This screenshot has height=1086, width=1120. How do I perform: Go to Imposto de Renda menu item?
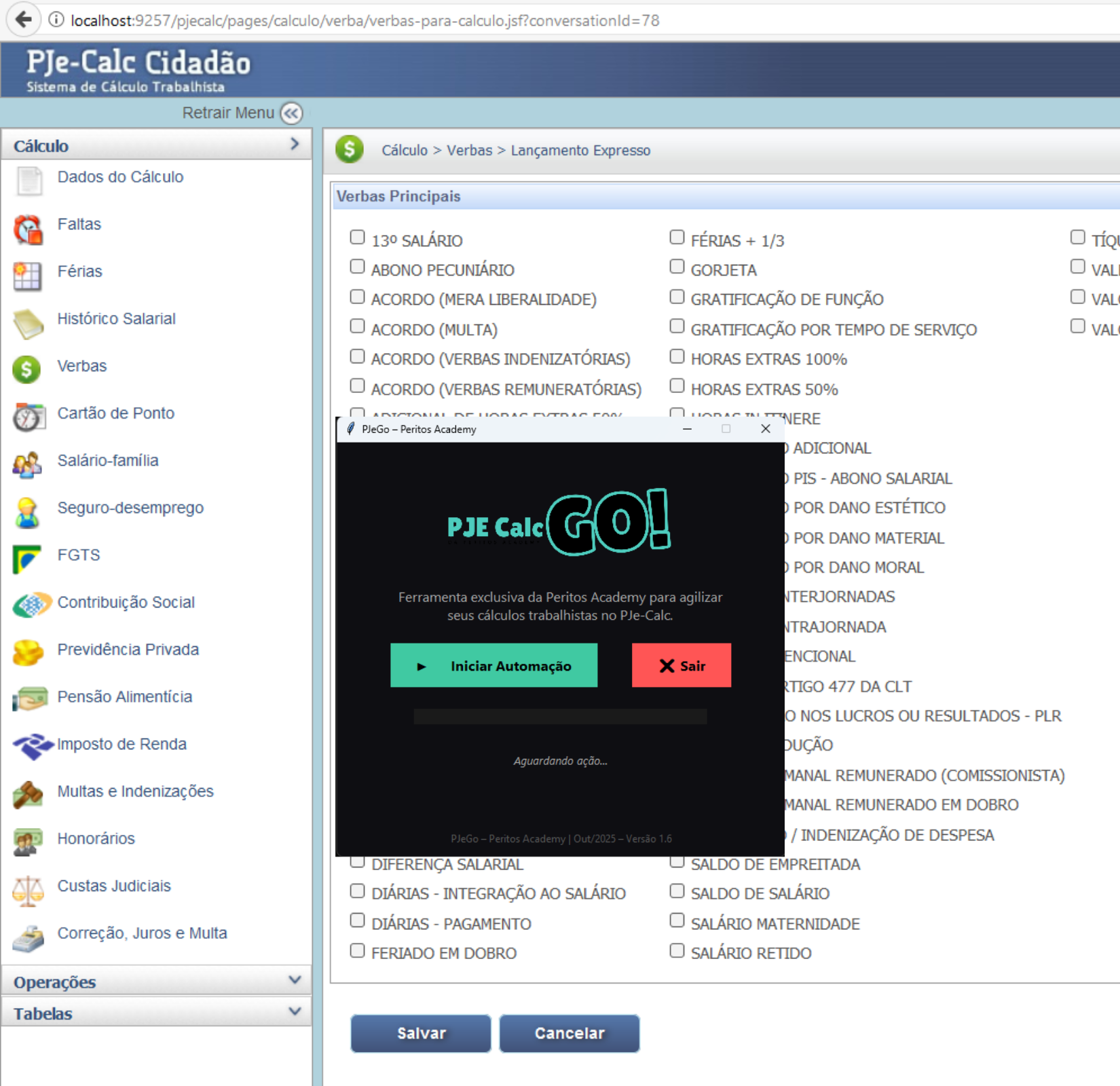tap(122, 744)
